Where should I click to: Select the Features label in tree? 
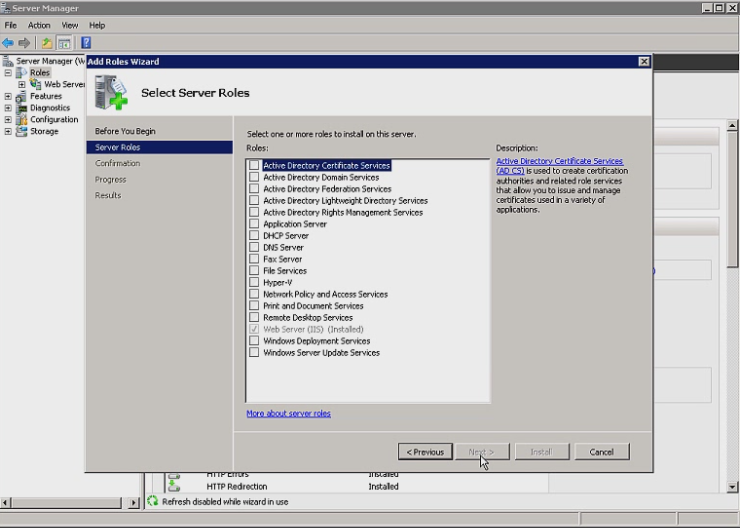[46, 96]
